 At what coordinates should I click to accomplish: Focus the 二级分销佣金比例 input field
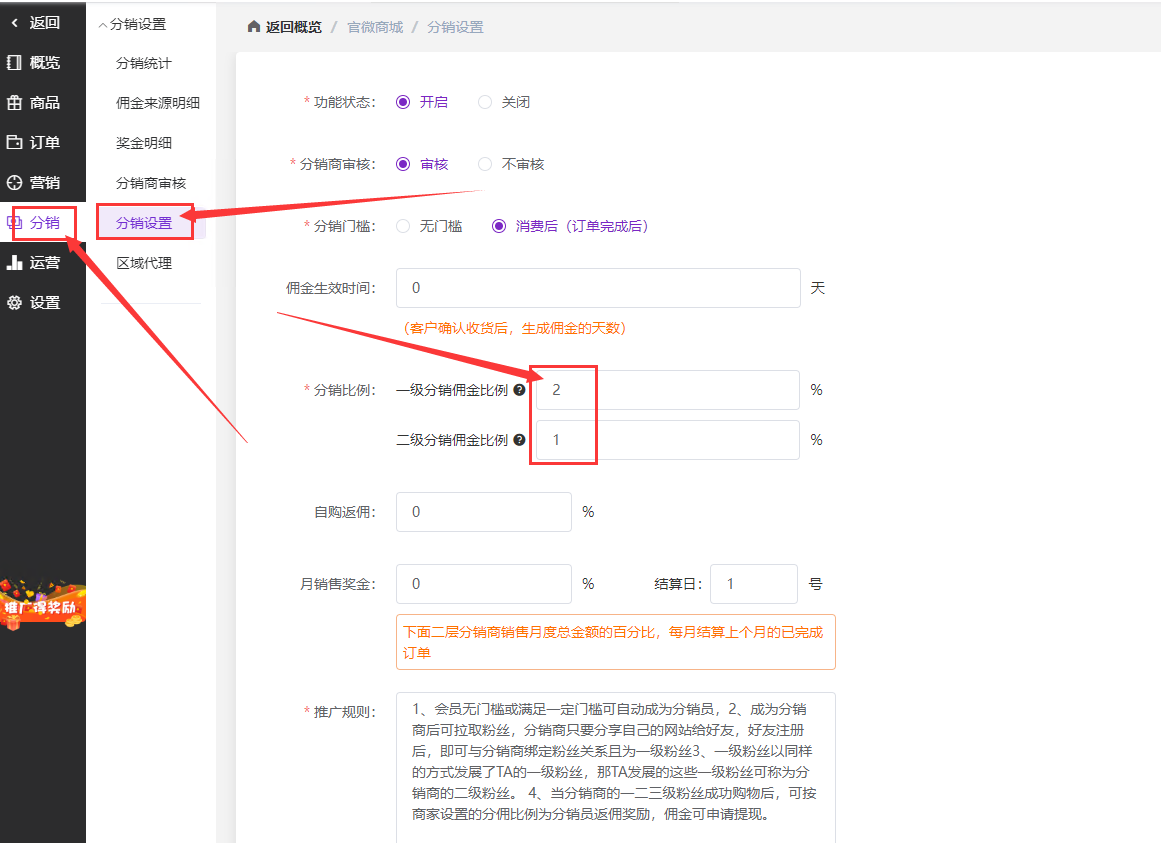click(x=668, y=440)
